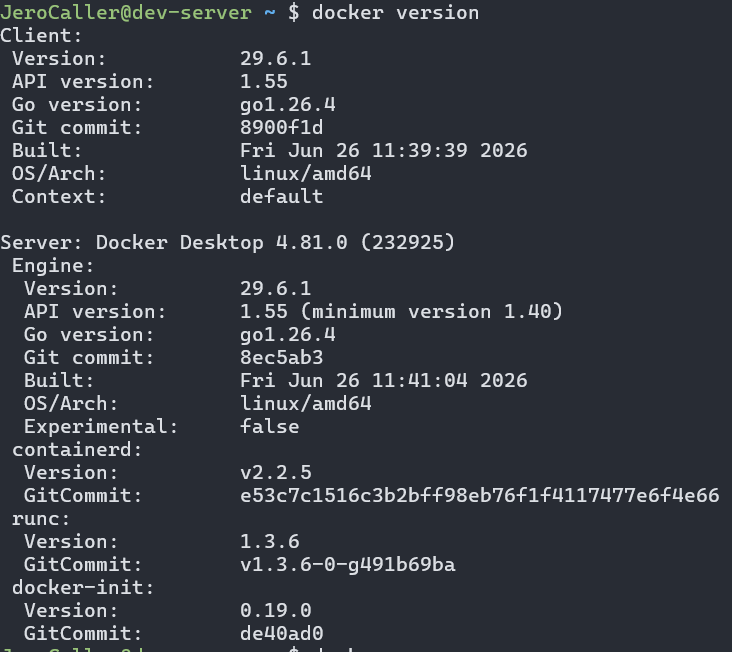Click the containerd version v2.2.5
The height and width of the screenshot is (652, 732).
(275, 473)
